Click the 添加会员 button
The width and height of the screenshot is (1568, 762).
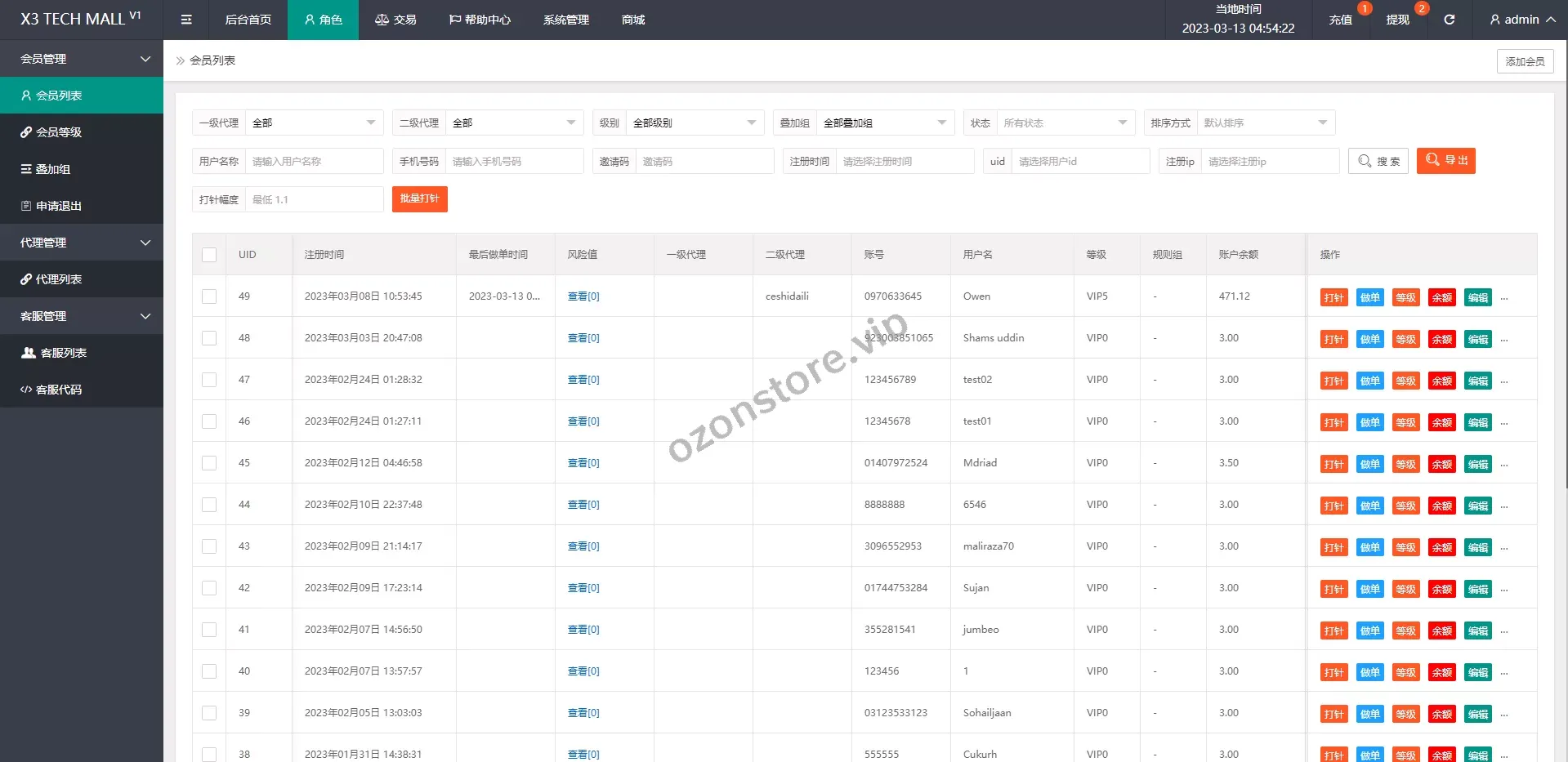coord(1525,61)
